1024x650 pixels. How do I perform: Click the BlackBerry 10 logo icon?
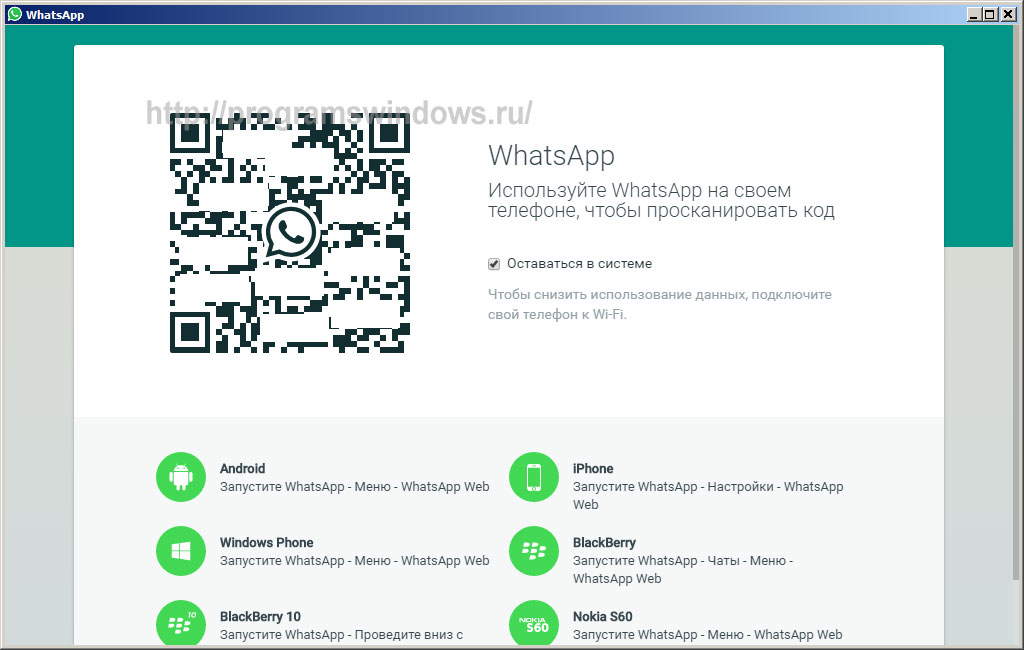pos(181,623)
